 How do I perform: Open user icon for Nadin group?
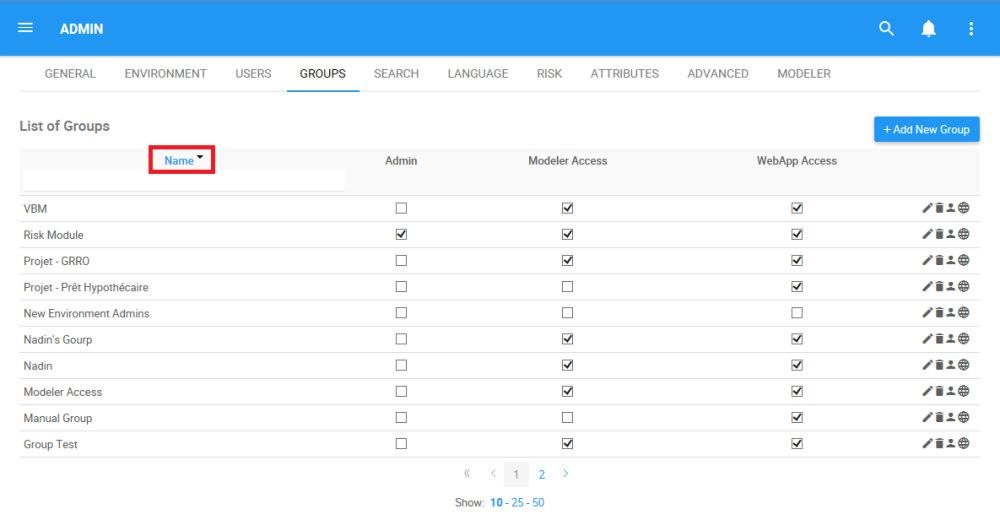point(951,365)
